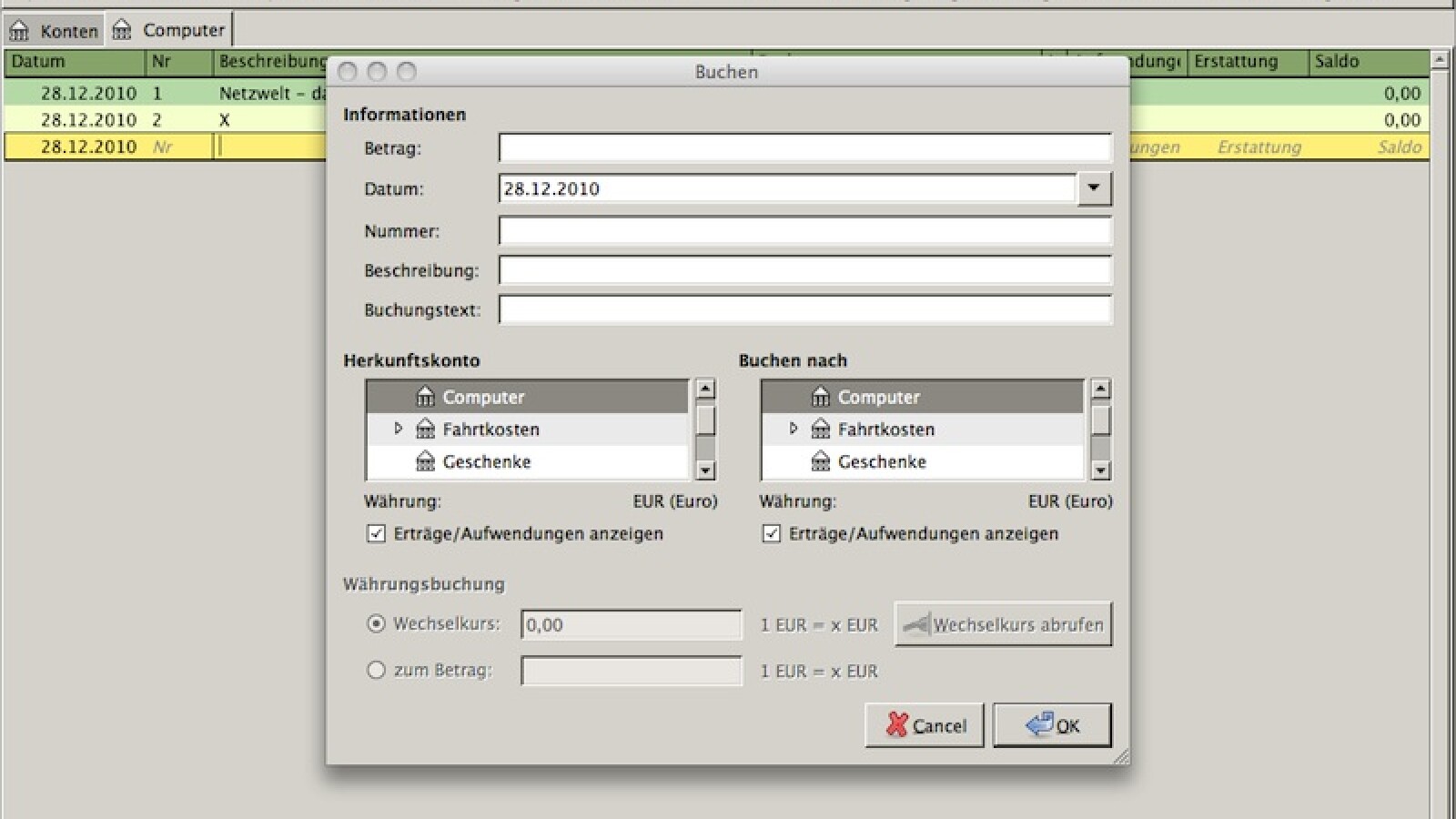Open the Datum dropdown calendar arrow
Image resolution: width=1456 pixels, height=819 pixels.
[1094, 188]
